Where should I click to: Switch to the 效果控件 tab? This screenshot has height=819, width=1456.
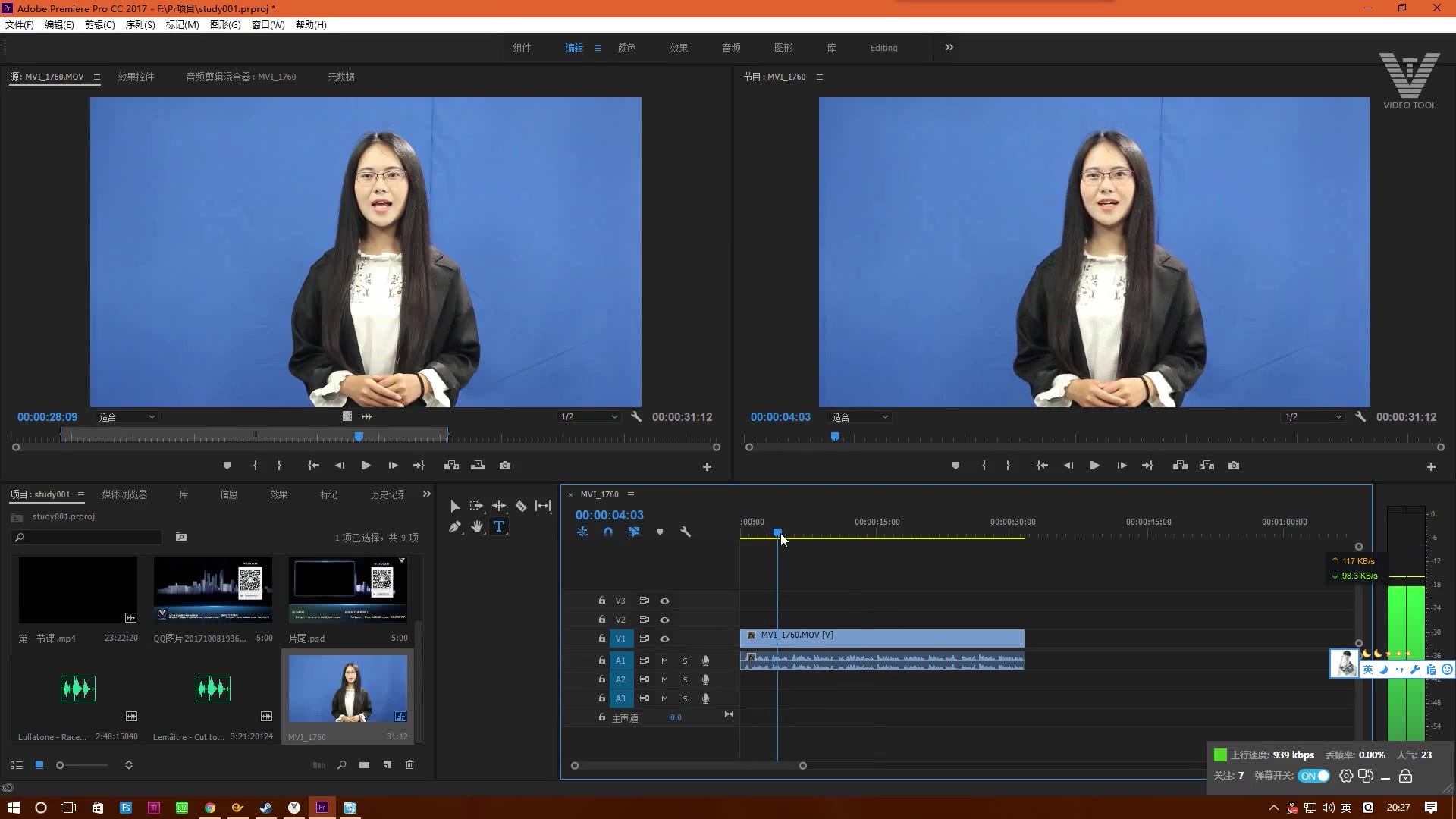pos(136,77)
